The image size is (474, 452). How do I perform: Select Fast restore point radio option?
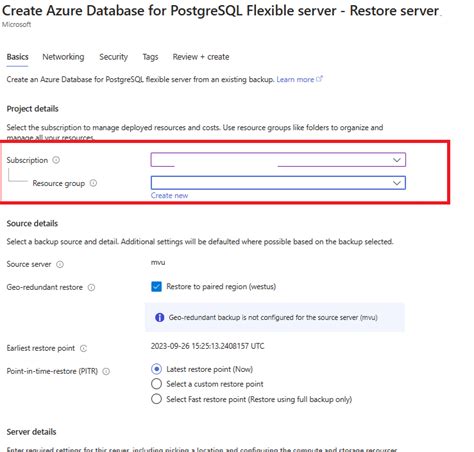(x=156, y=399)
